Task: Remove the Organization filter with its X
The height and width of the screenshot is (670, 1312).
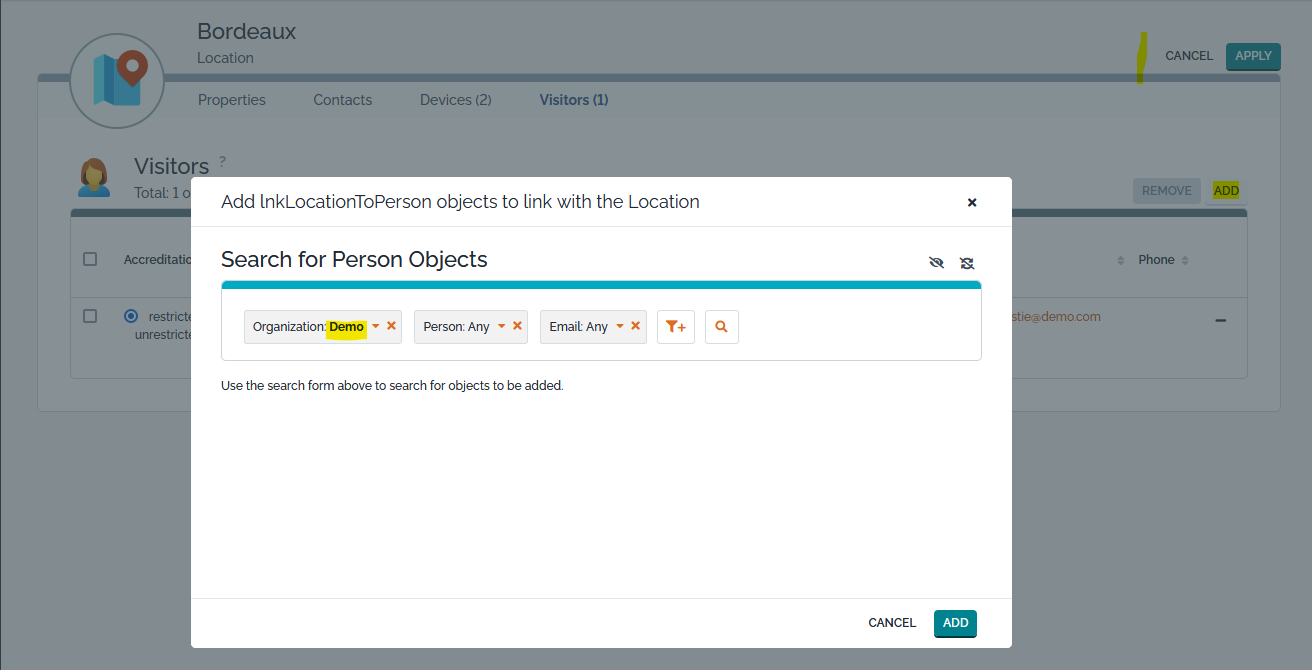Action: click(392, 326)
